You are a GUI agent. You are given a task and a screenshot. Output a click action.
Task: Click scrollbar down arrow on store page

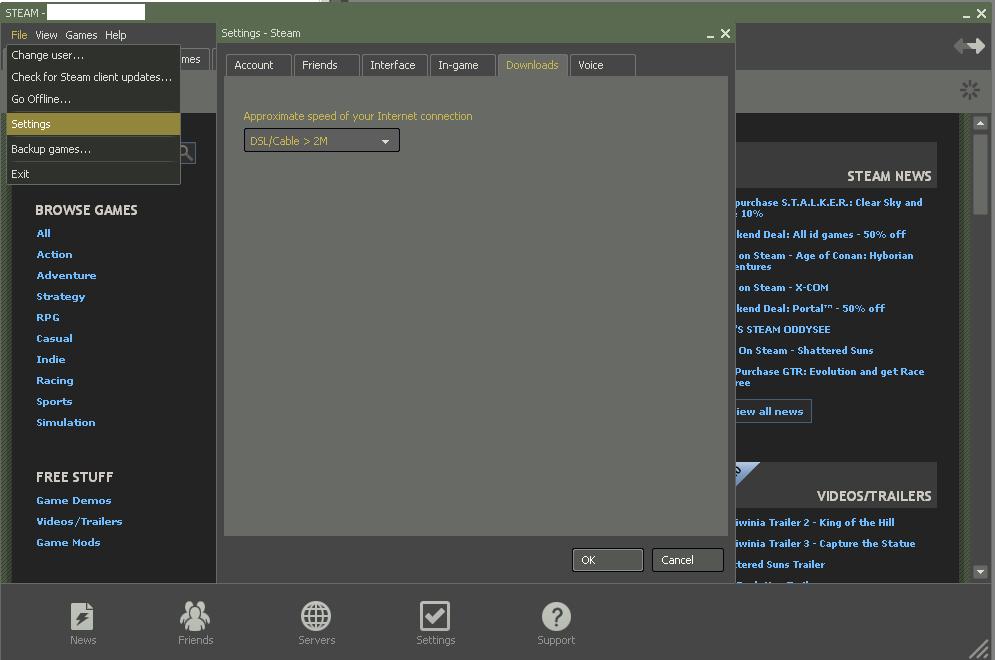pos(980,572)
